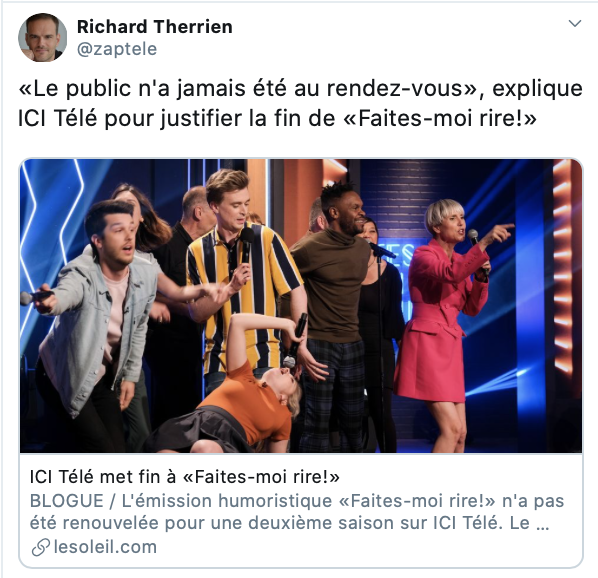
Task: Open Richard Therrien's profile avatar
Action: coord(42,37)
